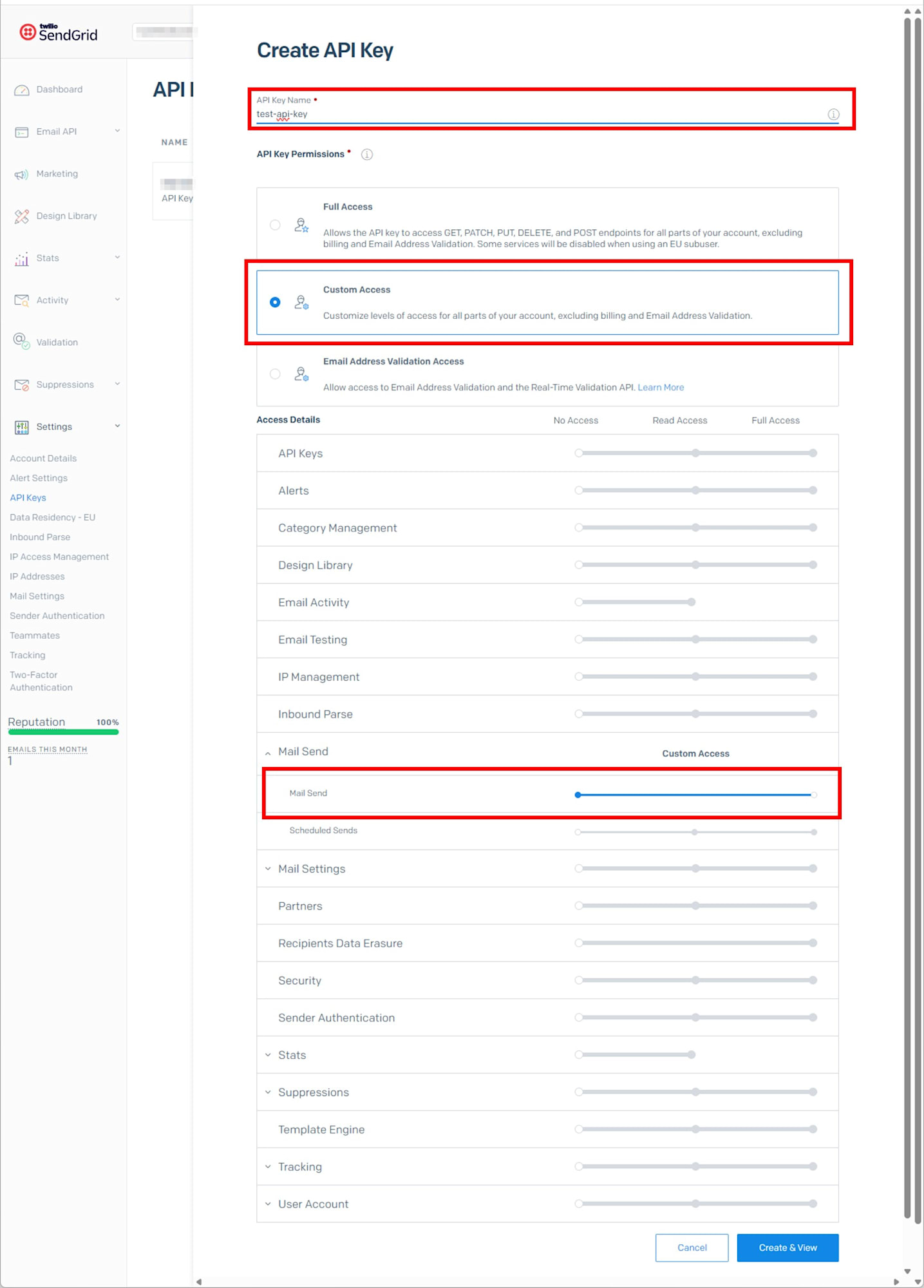Click the info icon in API Key Name field
The width and height of the screenshot is (924, 1288).
click(x=833, y=115)
